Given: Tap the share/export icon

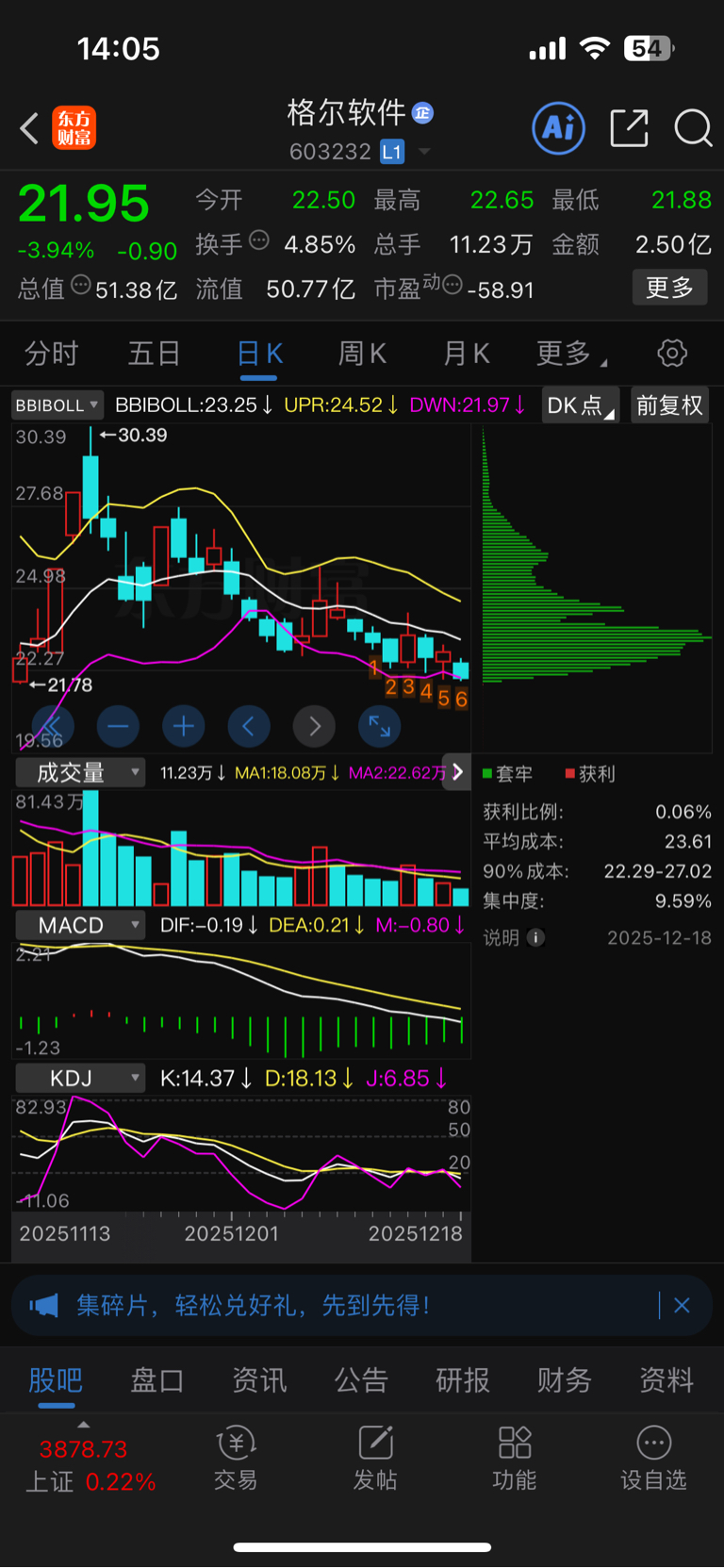Looking at the screenshot, I should 630,128.
